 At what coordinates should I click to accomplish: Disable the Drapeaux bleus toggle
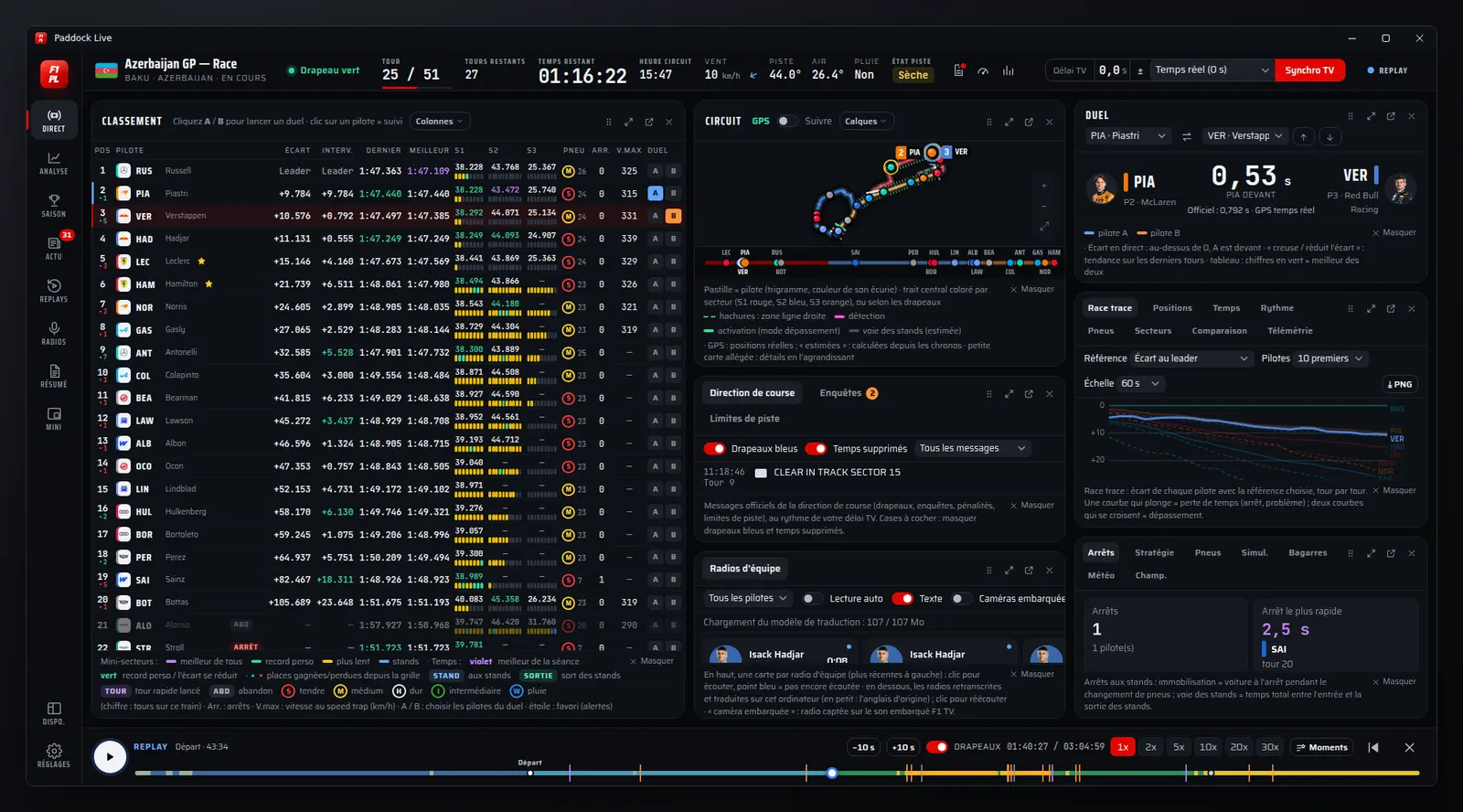[715, 449]
